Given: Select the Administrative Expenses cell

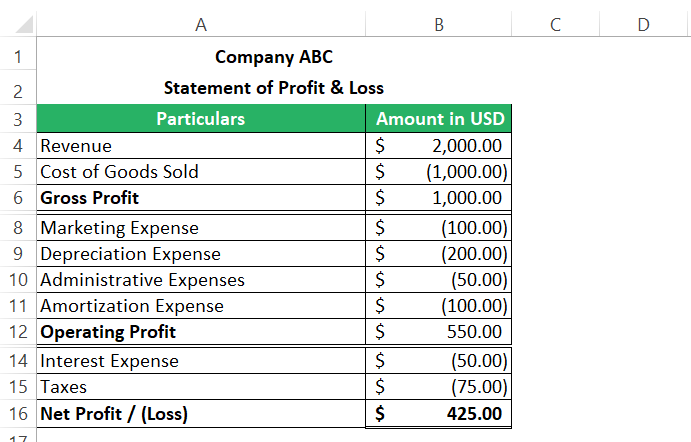Looking at the screenshot, I should point(201,280).
